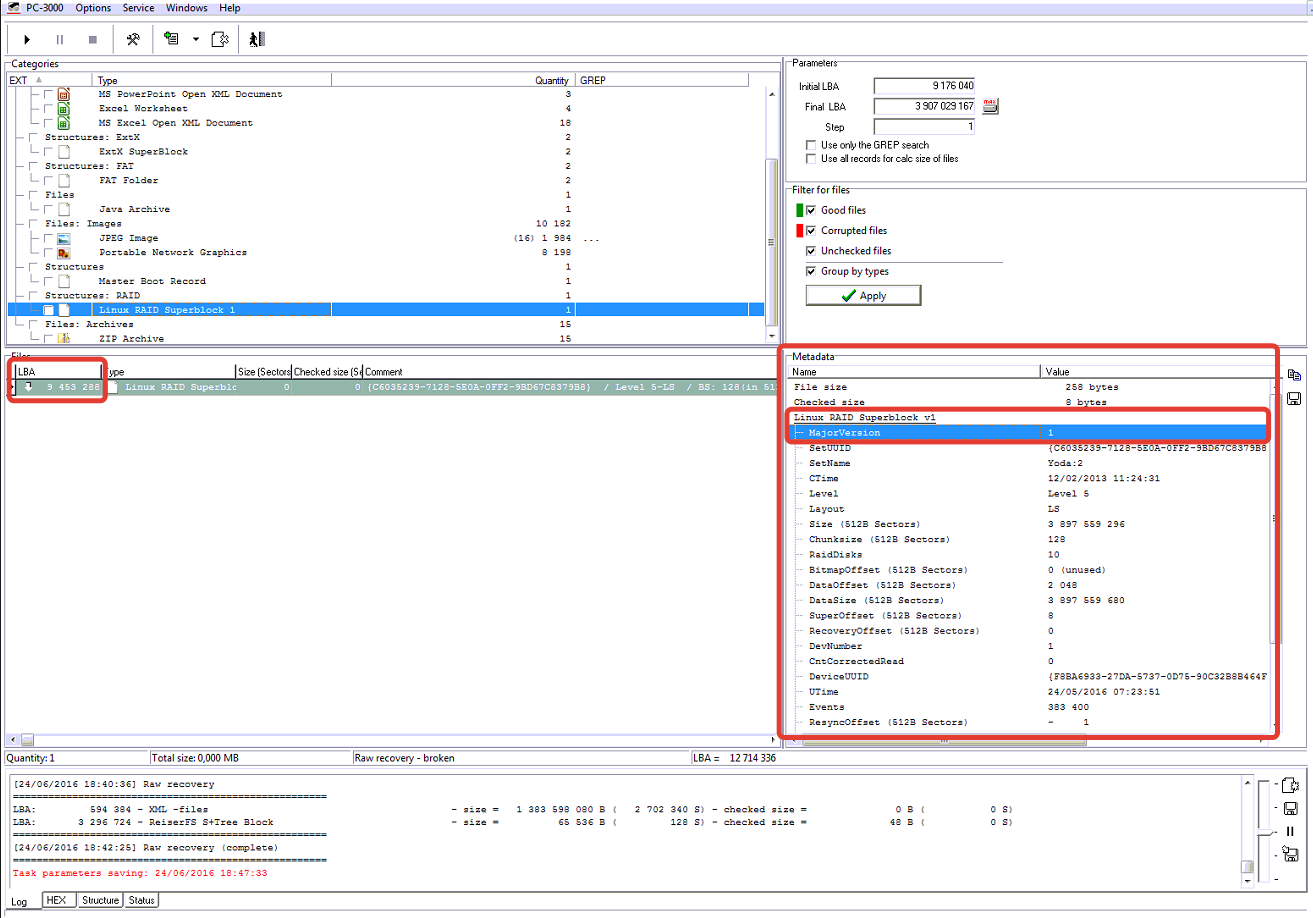Sort categories by the Quantity column header
Screen dimensions: 1313x918
coord(452,80)
